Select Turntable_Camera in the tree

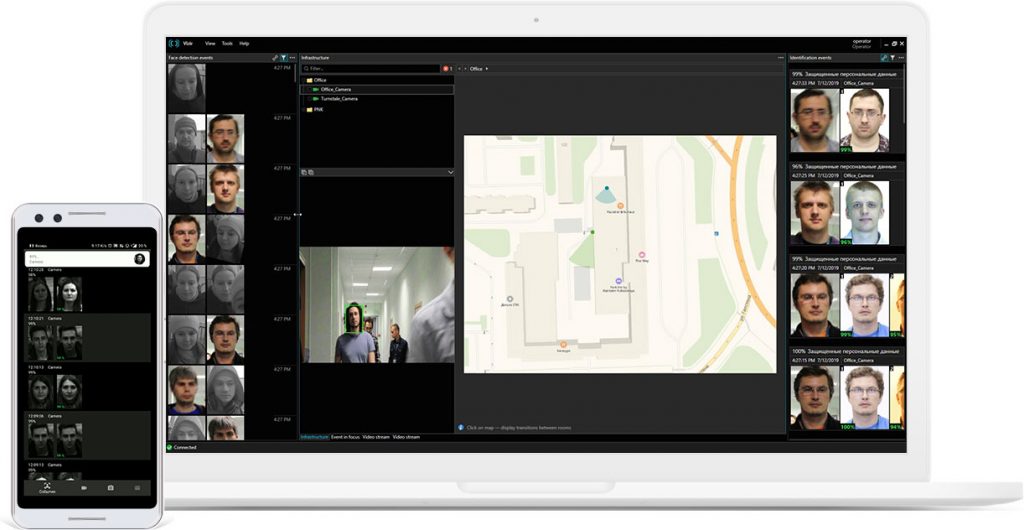[x=338, y=99]
